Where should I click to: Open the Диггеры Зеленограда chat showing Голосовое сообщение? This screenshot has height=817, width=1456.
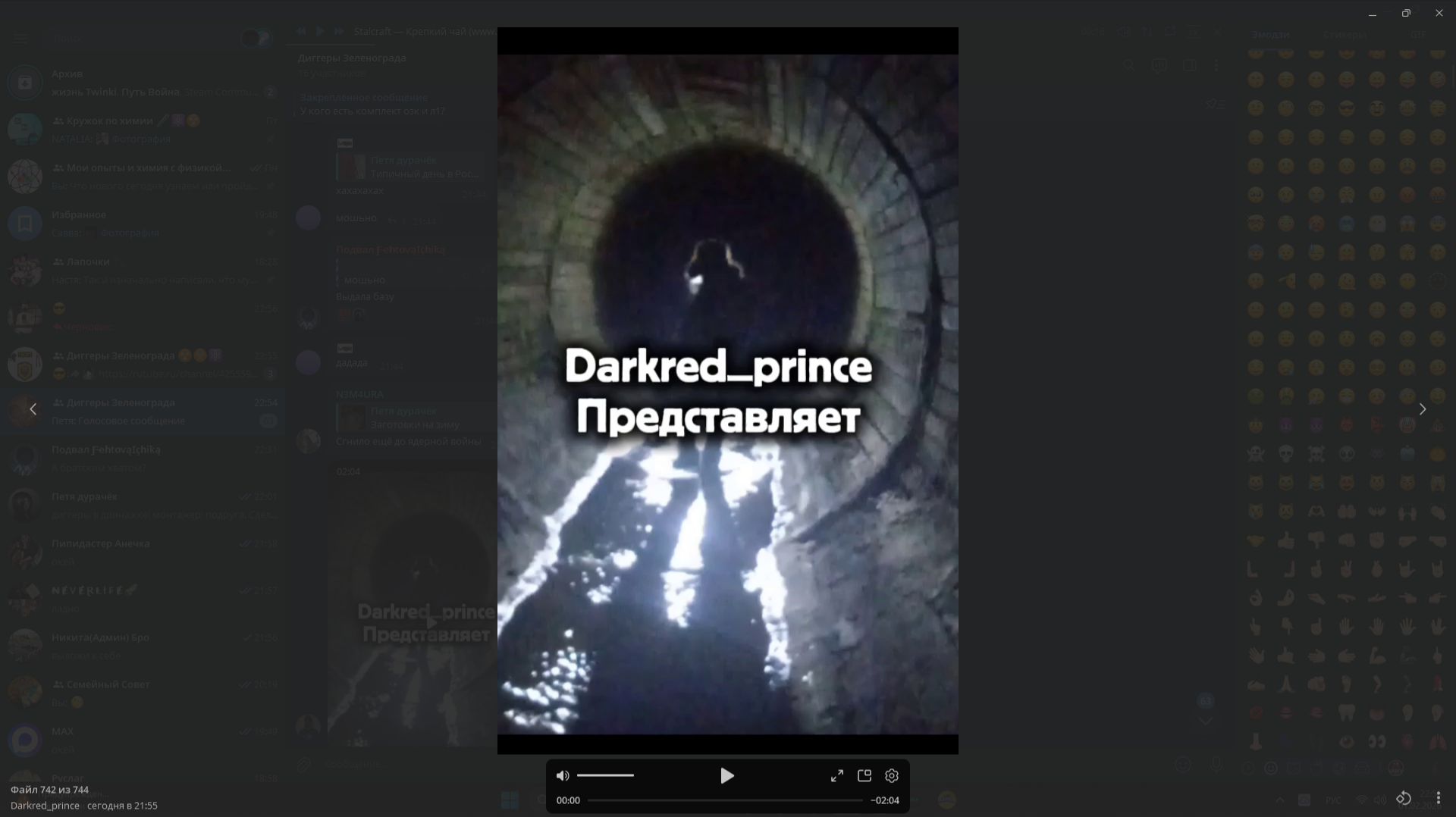(x=143, y=412)
